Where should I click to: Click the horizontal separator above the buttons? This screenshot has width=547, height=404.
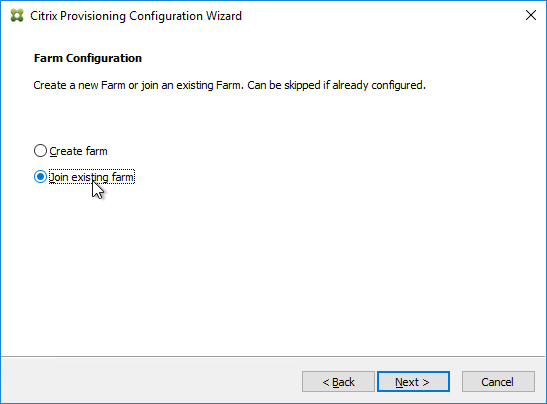[273, 356]
